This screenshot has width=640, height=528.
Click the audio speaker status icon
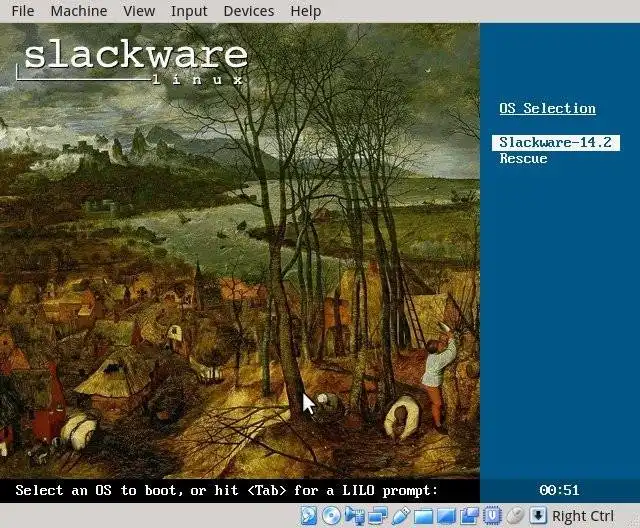(354, 516)
